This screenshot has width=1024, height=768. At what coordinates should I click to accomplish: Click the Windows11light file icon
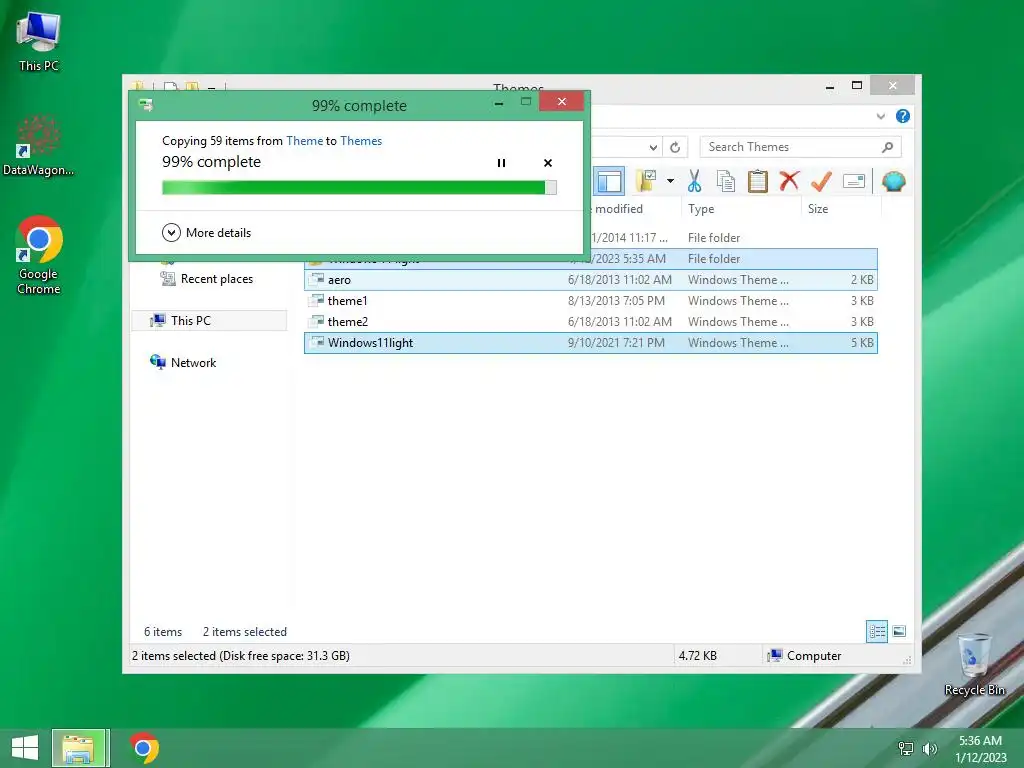pyautogui.click(x=317, y=342)
